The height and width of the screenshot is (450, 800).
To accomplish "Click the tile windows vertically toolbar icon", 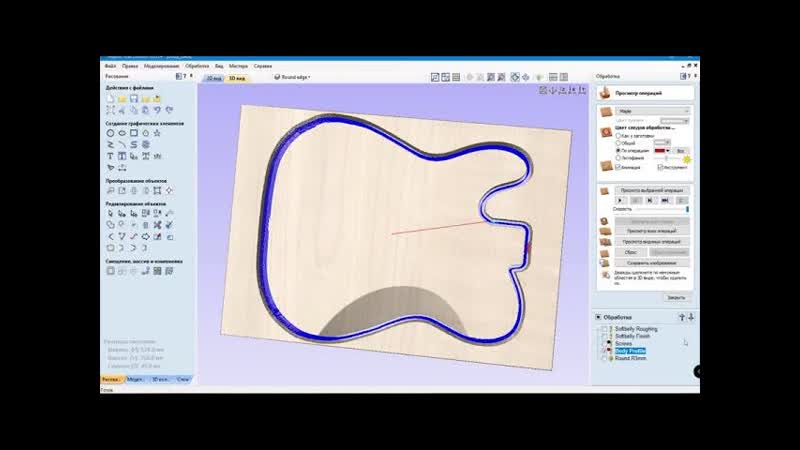I will click(x=564, y=77).
